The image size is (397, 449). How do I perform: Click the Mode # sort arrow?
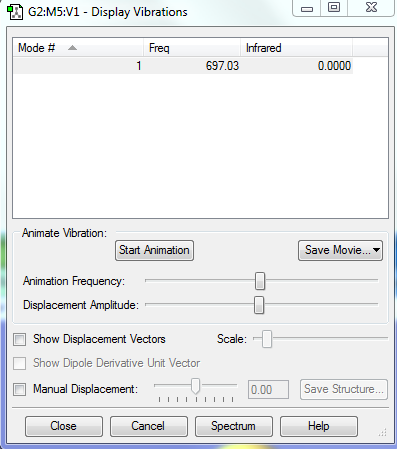click(x=72, y=48)
